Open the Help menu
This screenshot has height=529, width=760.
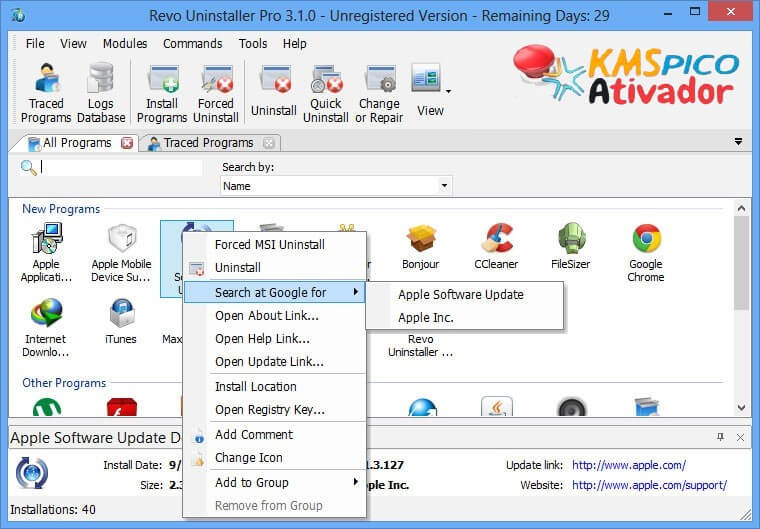[x=294, y=44]
